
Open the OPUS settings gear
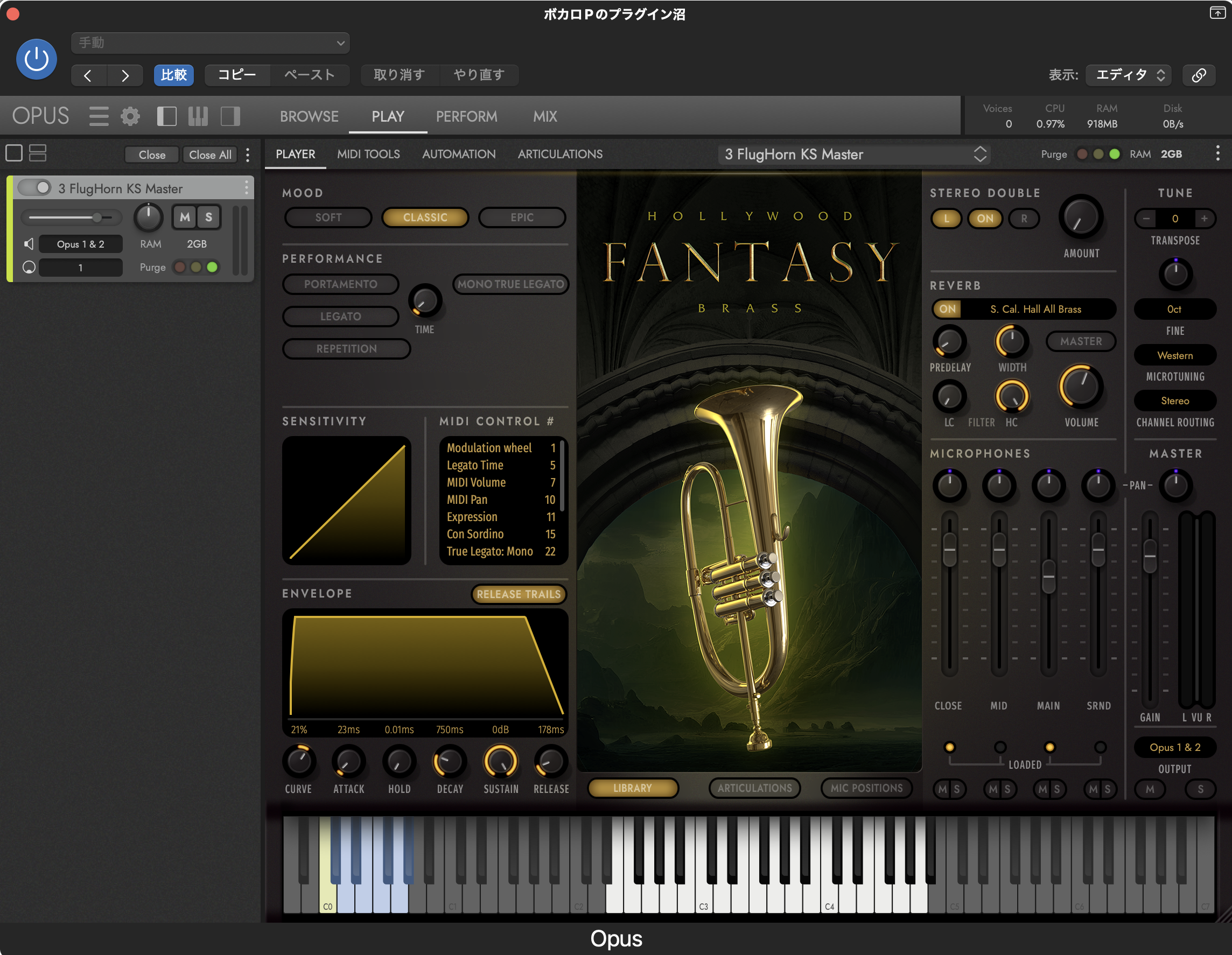click(x=130, y=116)
